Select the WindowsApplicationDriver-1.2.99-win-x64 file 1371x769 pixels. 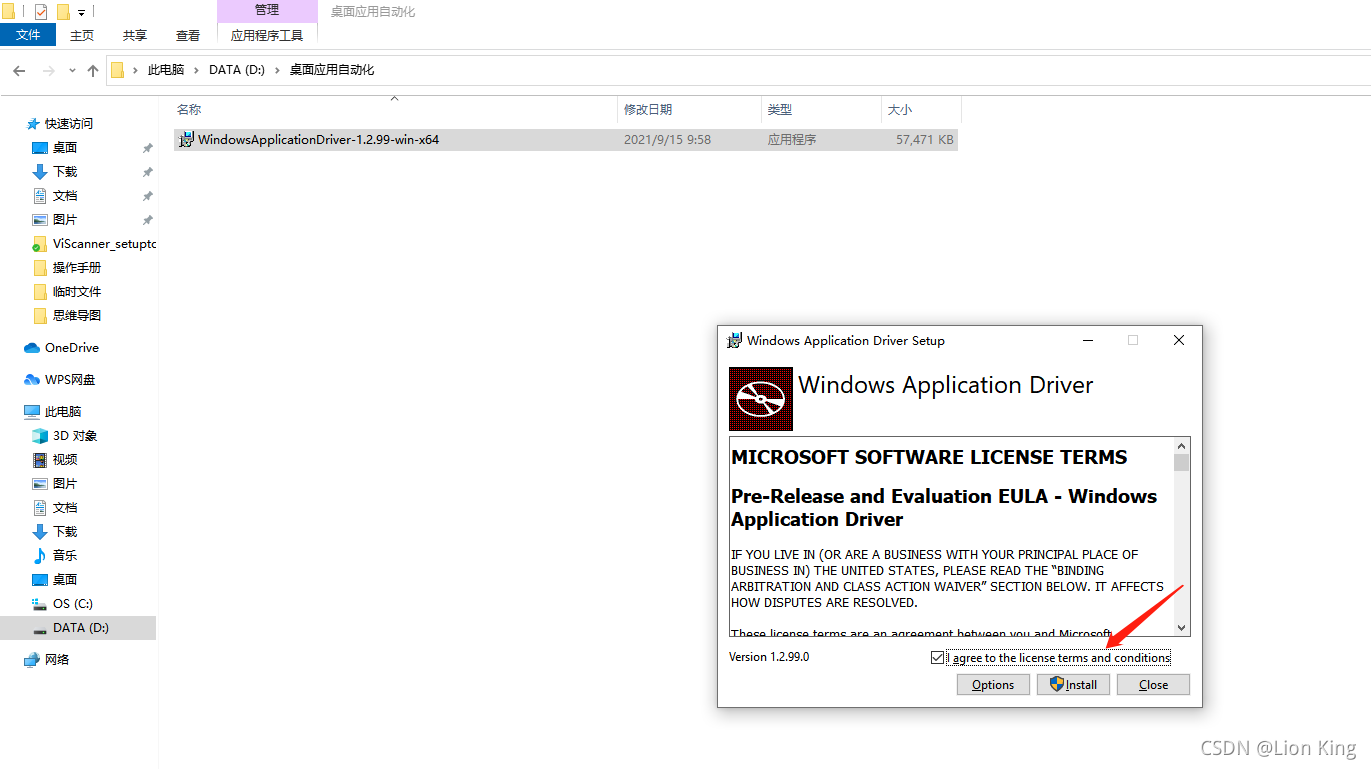[x=566, y=140]
